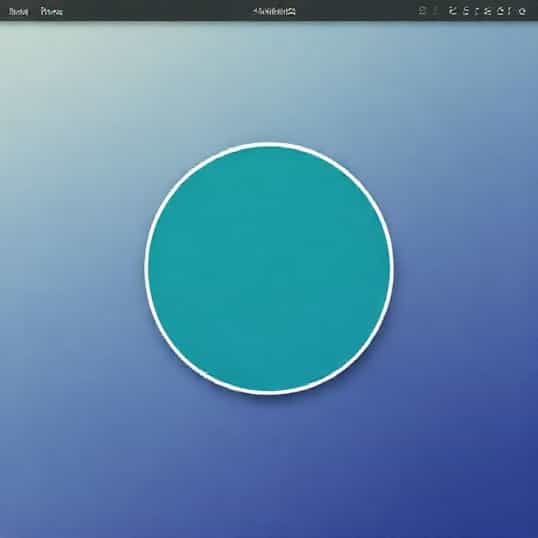538x538 pixels.
Task: Open the first menu label in top bar
Action: pos(19,12)
